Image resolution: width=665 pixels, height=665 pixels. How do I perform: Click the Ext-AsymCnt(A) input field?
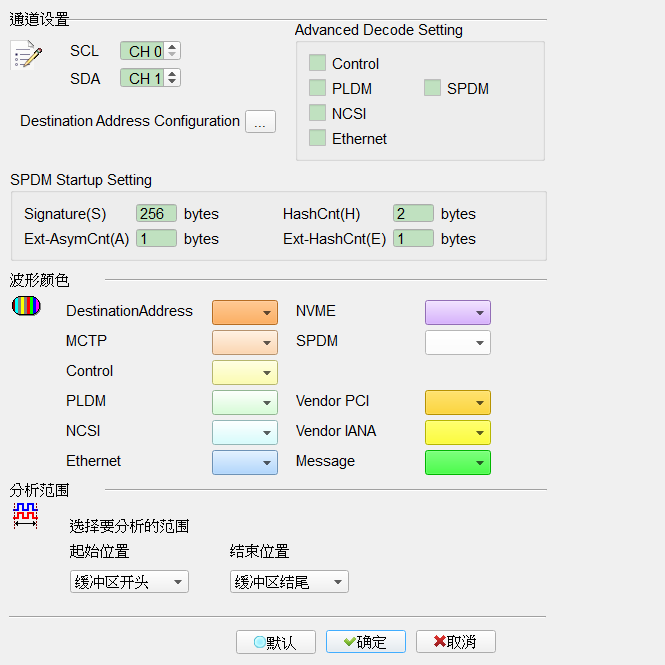click(156, 238)
